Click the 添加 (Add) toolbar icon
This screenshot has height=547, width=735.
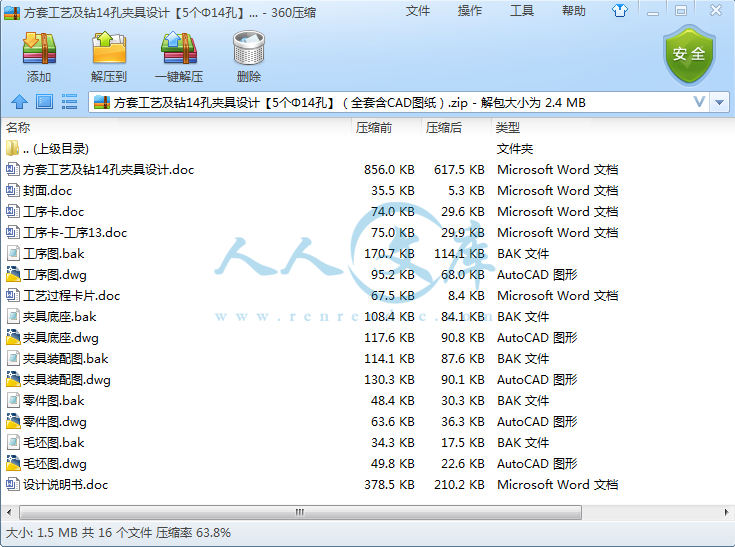coord(39,48)
